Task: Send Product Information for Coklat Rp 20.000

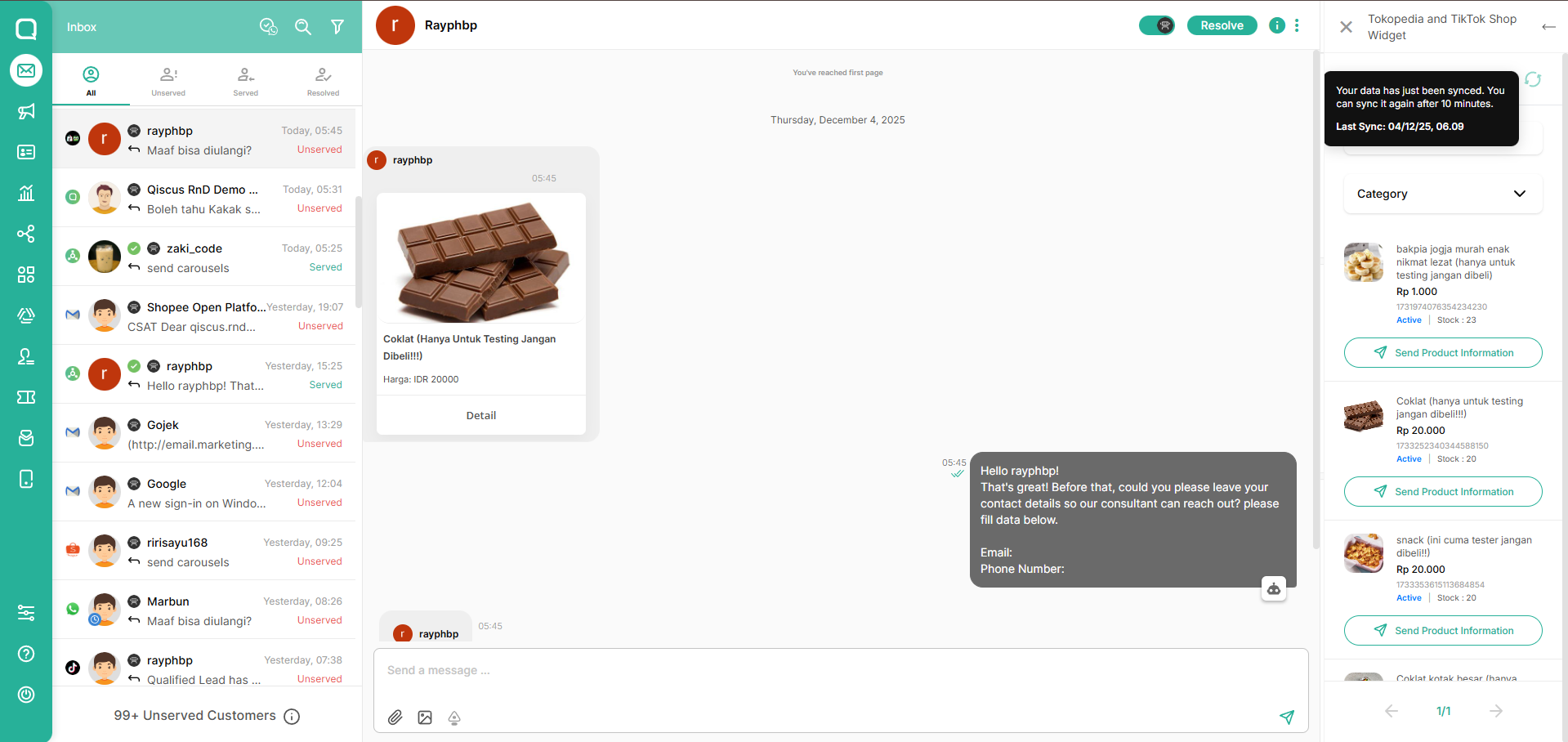Action: (x=1443, y=492)
